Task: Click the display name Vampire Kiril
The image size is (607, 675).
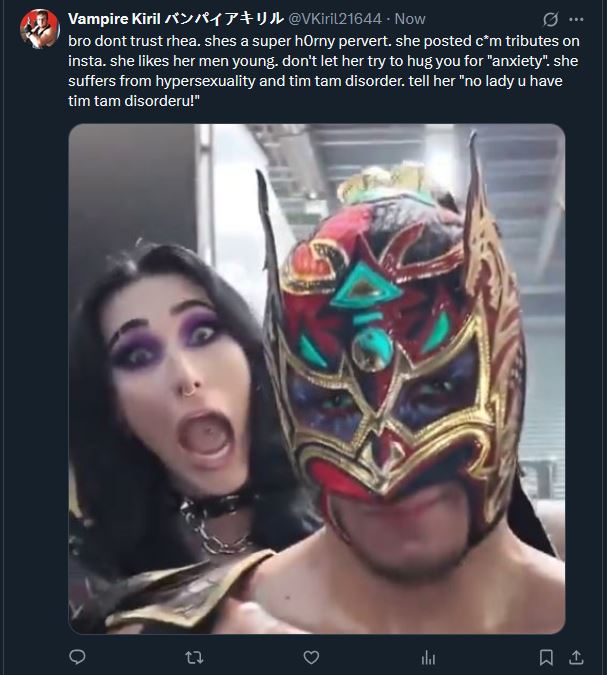Action: coord(114,19)
